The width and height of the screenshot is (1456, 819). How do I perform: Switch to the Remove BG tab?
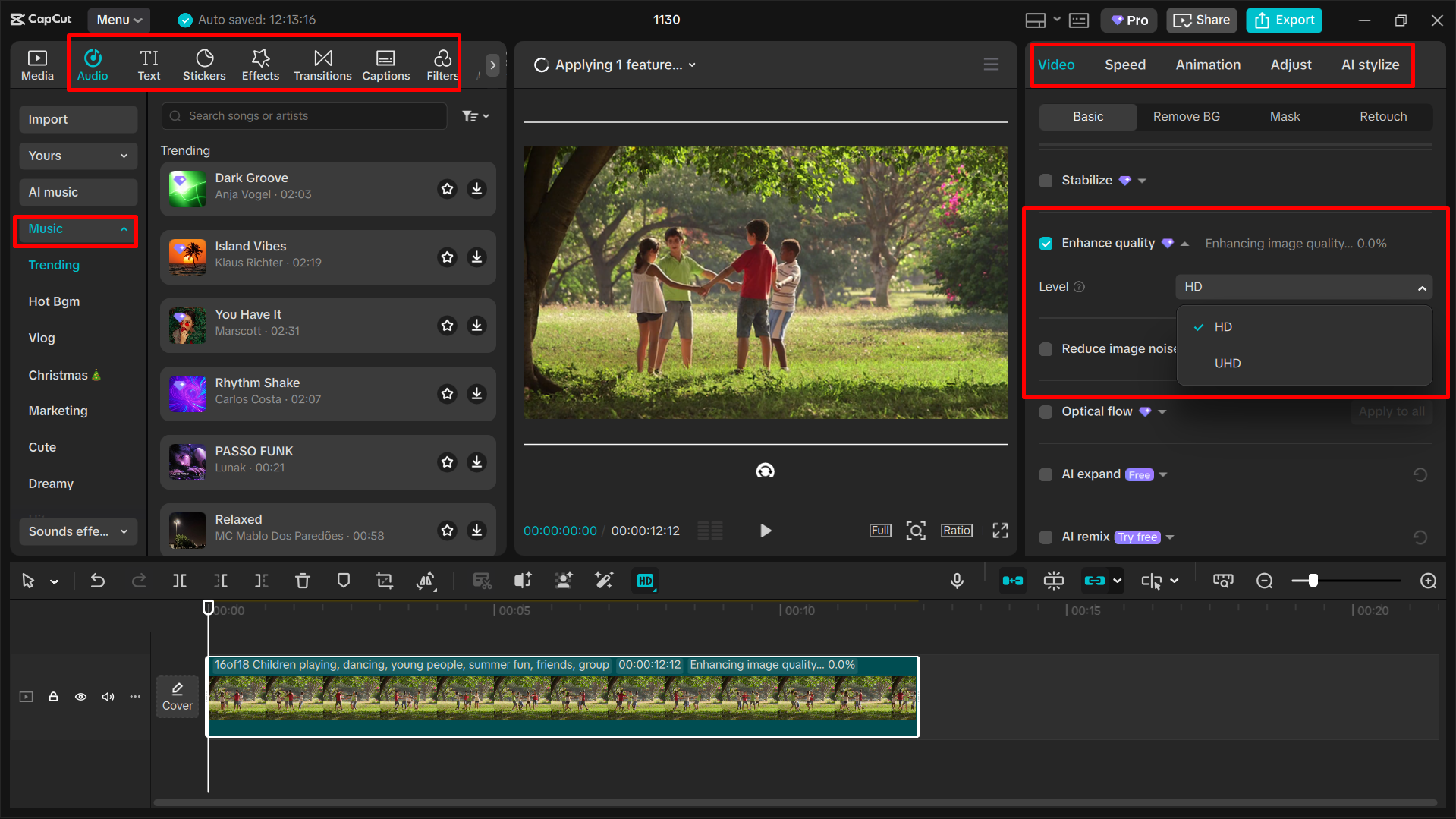tap(1186, 116)
